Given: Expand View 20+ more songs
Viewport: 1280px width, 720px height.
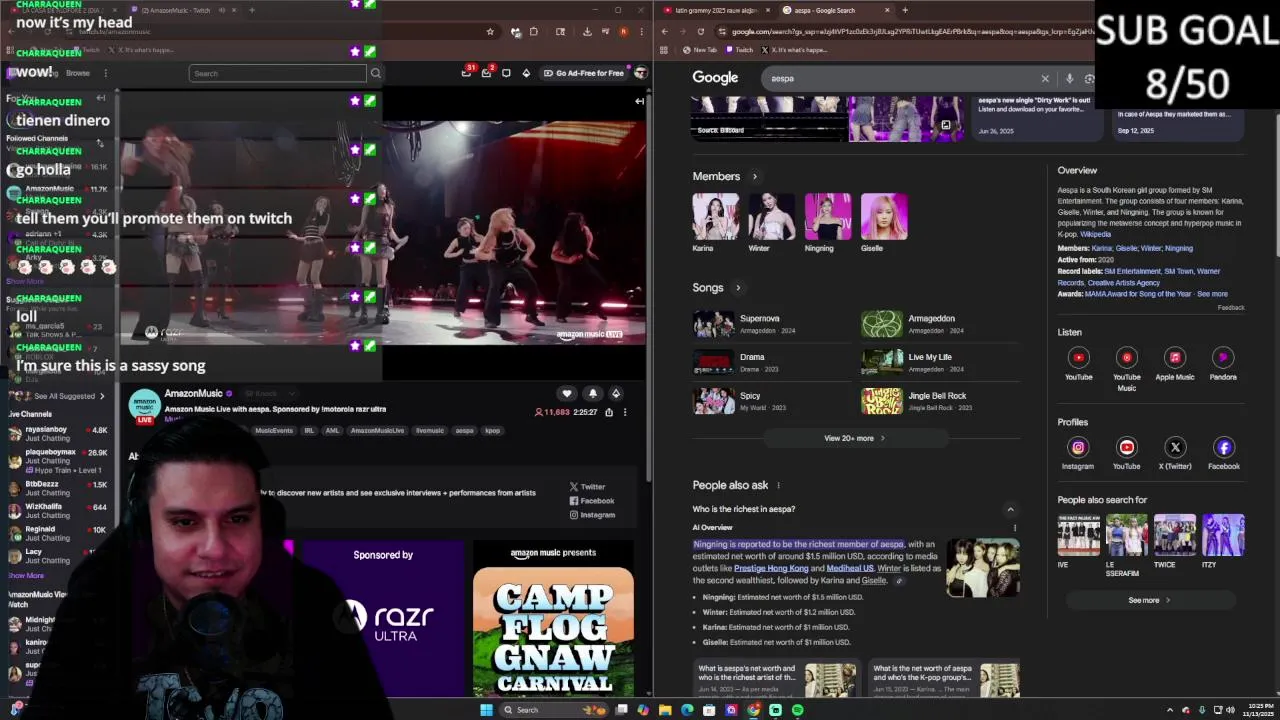Looking at the screenshot, I should point(855,438).
